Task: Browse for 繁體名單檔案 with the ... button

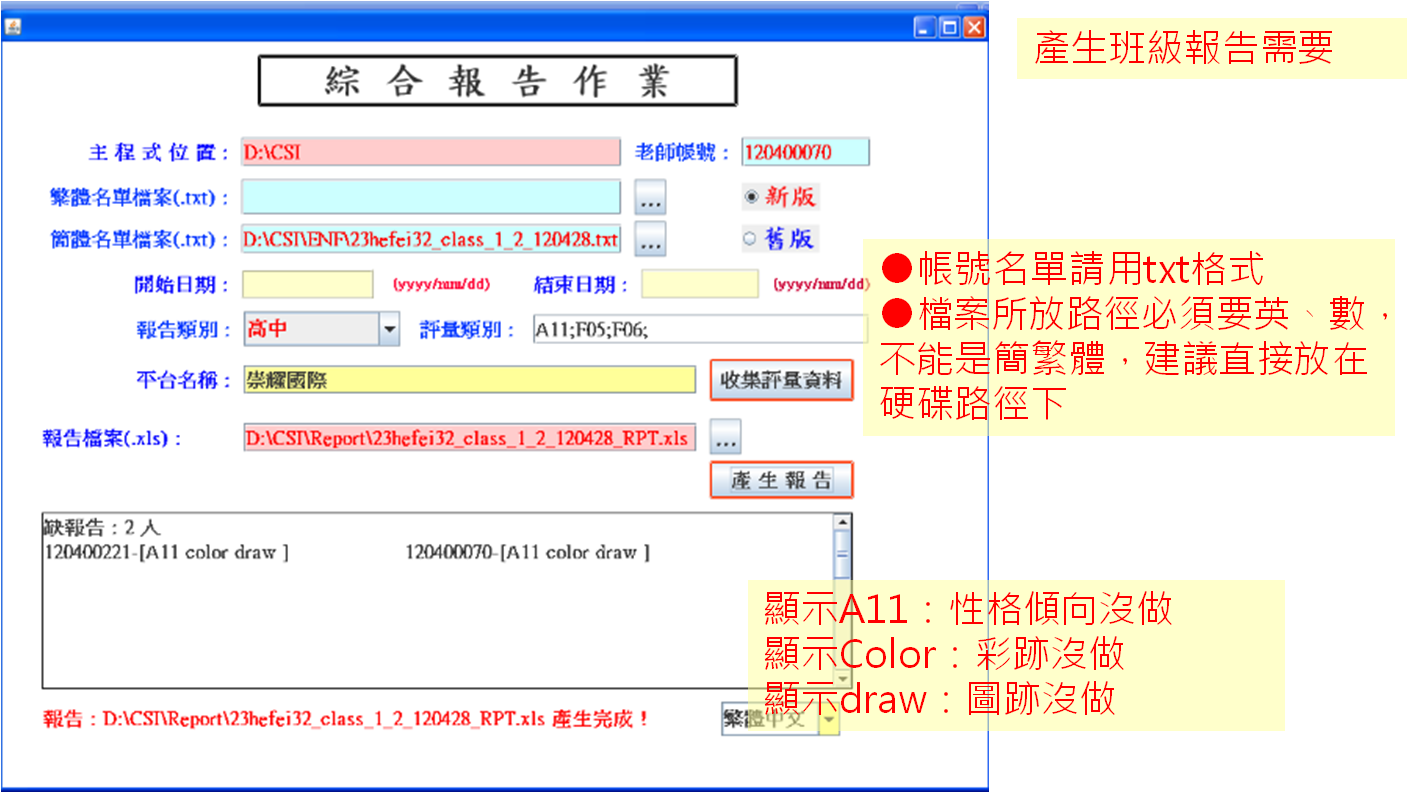Action: point(650,198)
